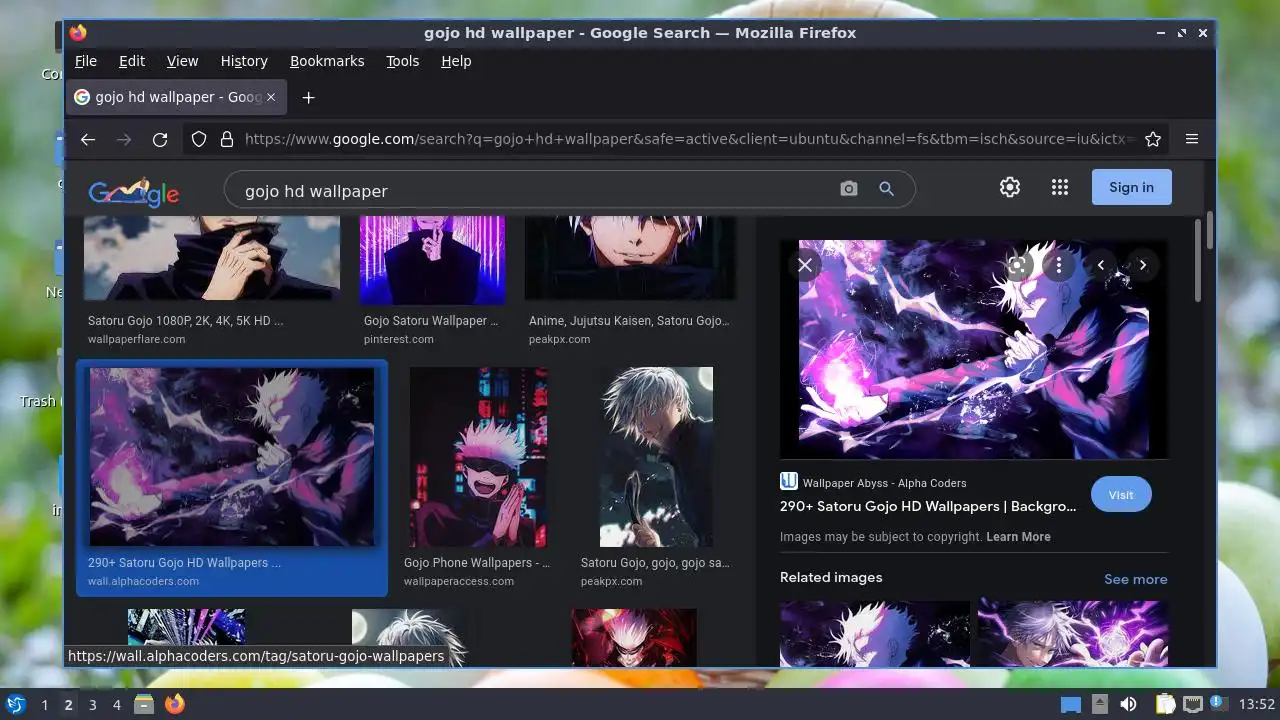Open Satoru Gojo peakpx.com moonlit thumbnail
This screenshot has height=720, width=1280.
click(656, 457)
